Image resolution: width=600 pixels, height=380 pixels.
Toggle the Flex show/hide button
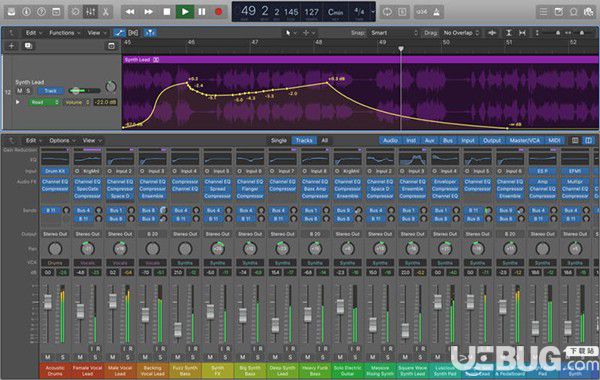[133, 33]
